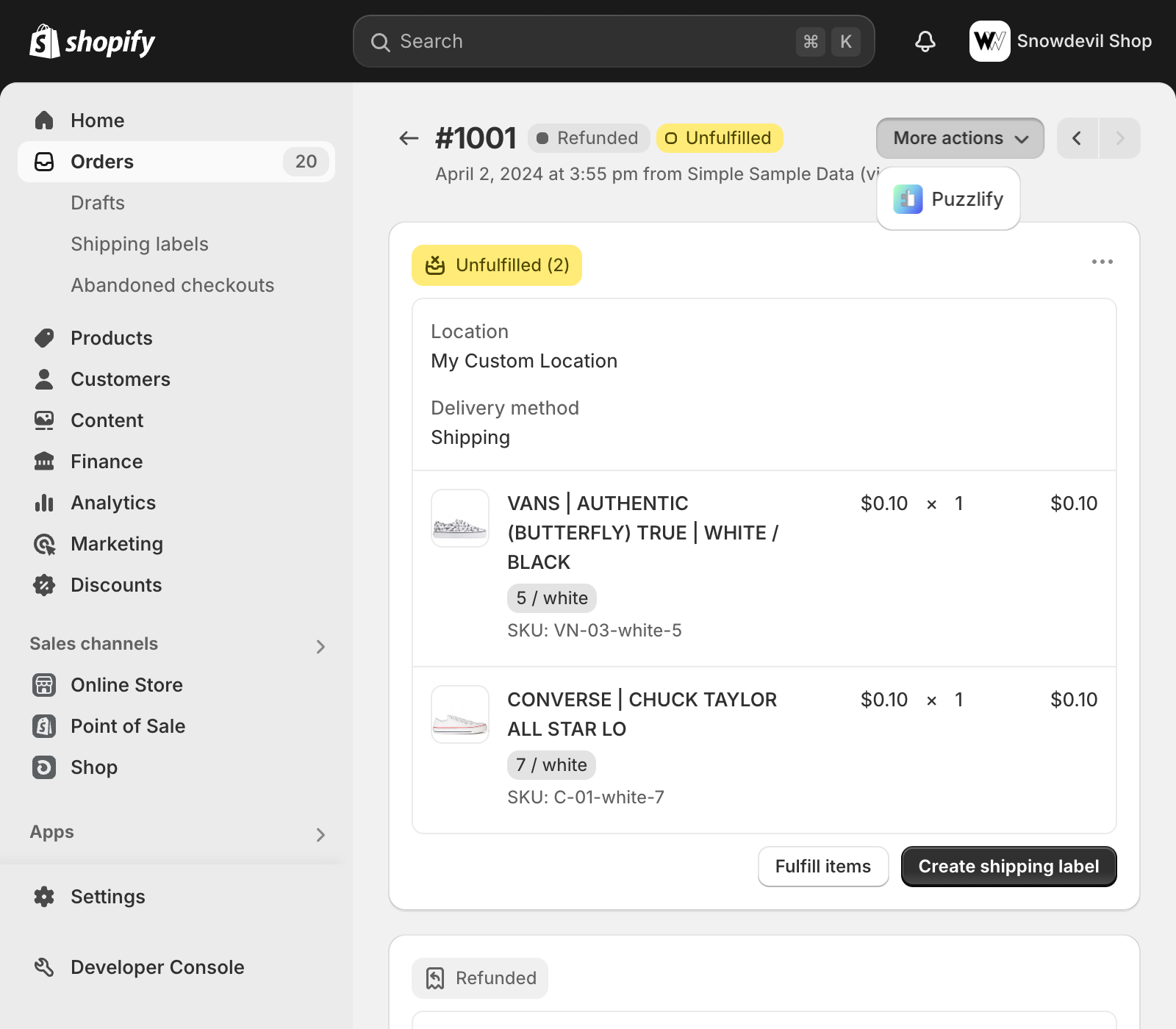Open the More actions dropdown

[959, 138]
